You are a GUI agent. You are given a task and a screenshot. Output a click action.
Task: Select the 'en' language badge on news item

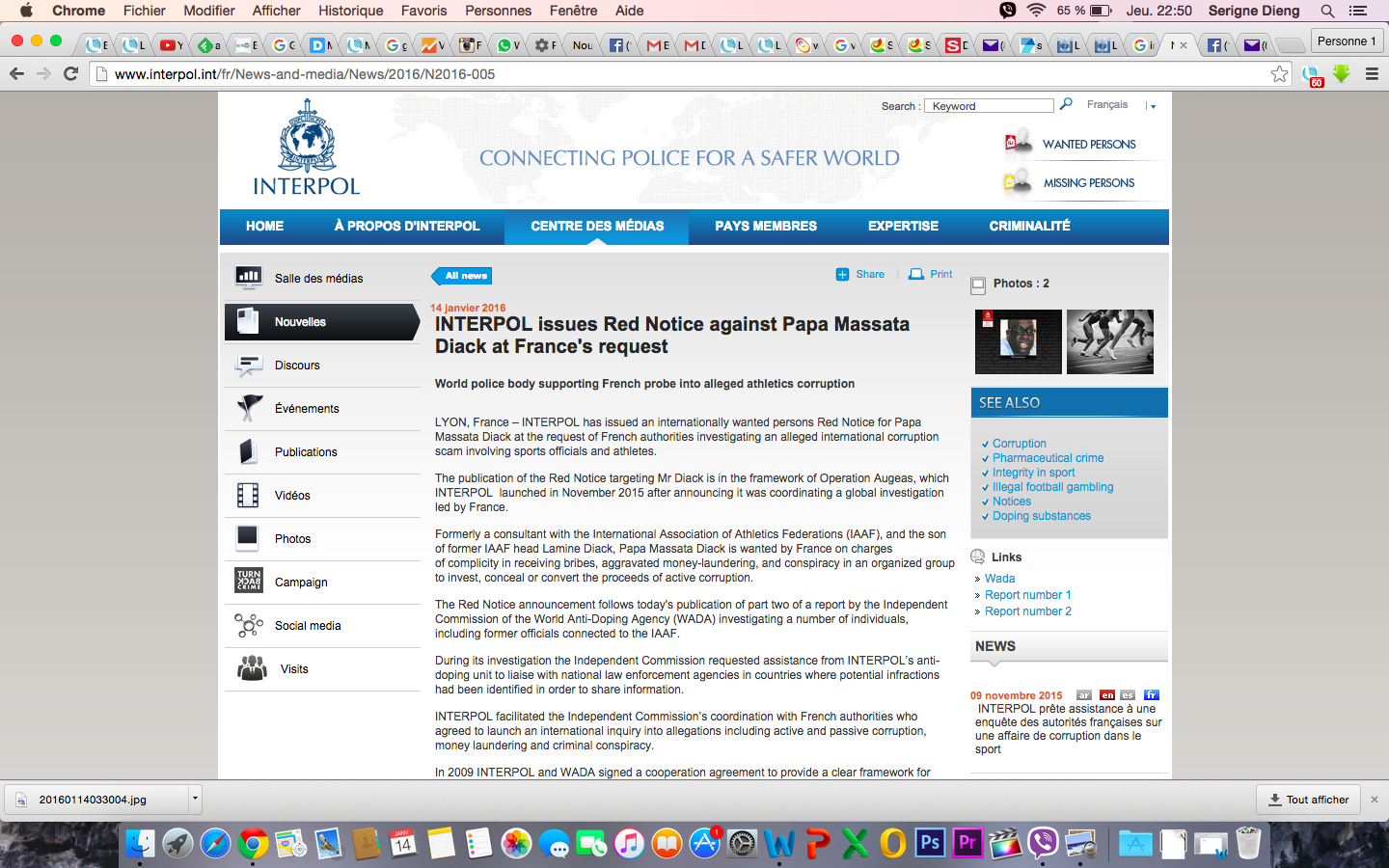pyautogui.click(x=1106, y=694)
